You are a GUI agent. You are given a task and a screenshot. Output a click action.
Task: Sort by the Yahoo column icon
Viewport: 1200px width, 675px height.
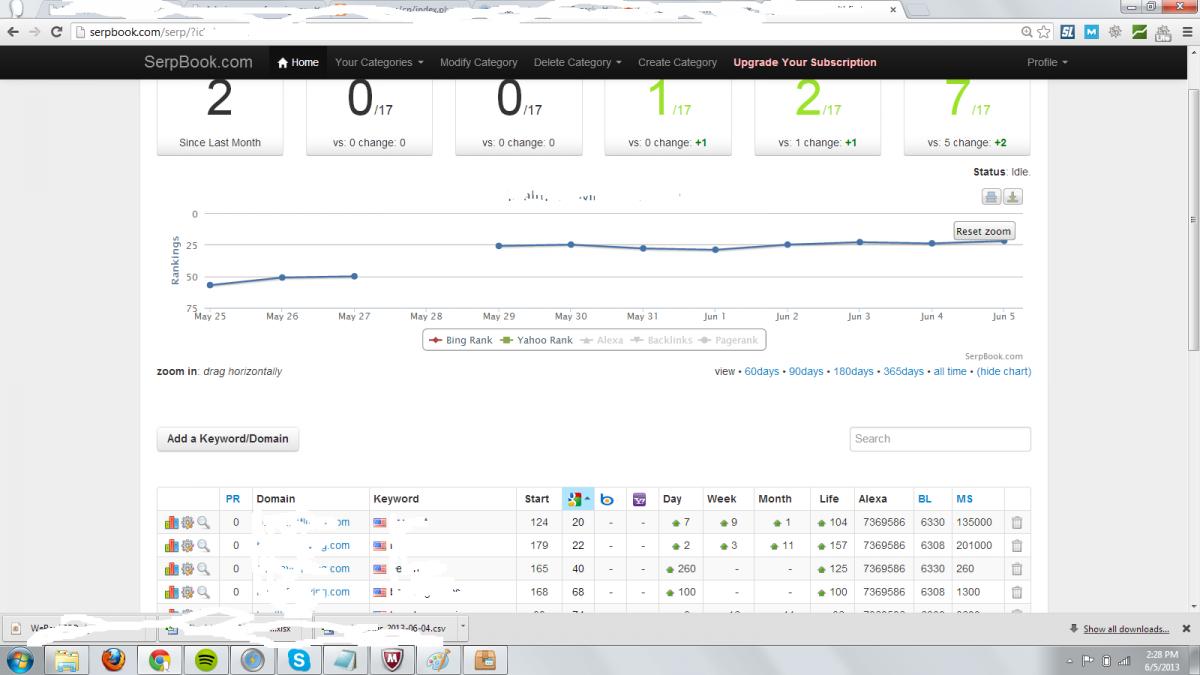pyautogui.click(x=640, y=499)
